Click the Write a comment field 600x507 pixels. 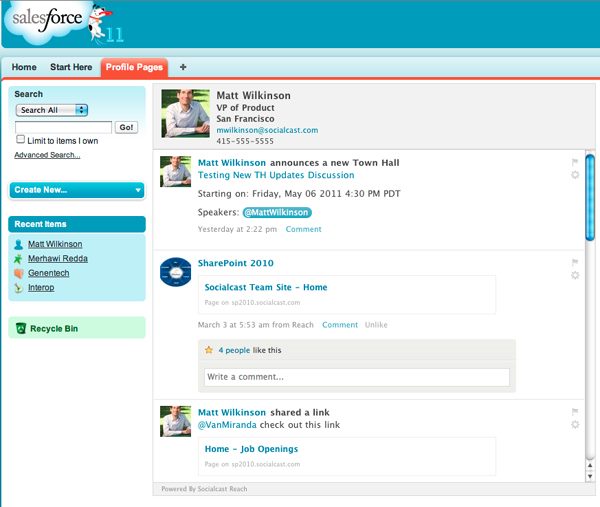coord(356,377)
